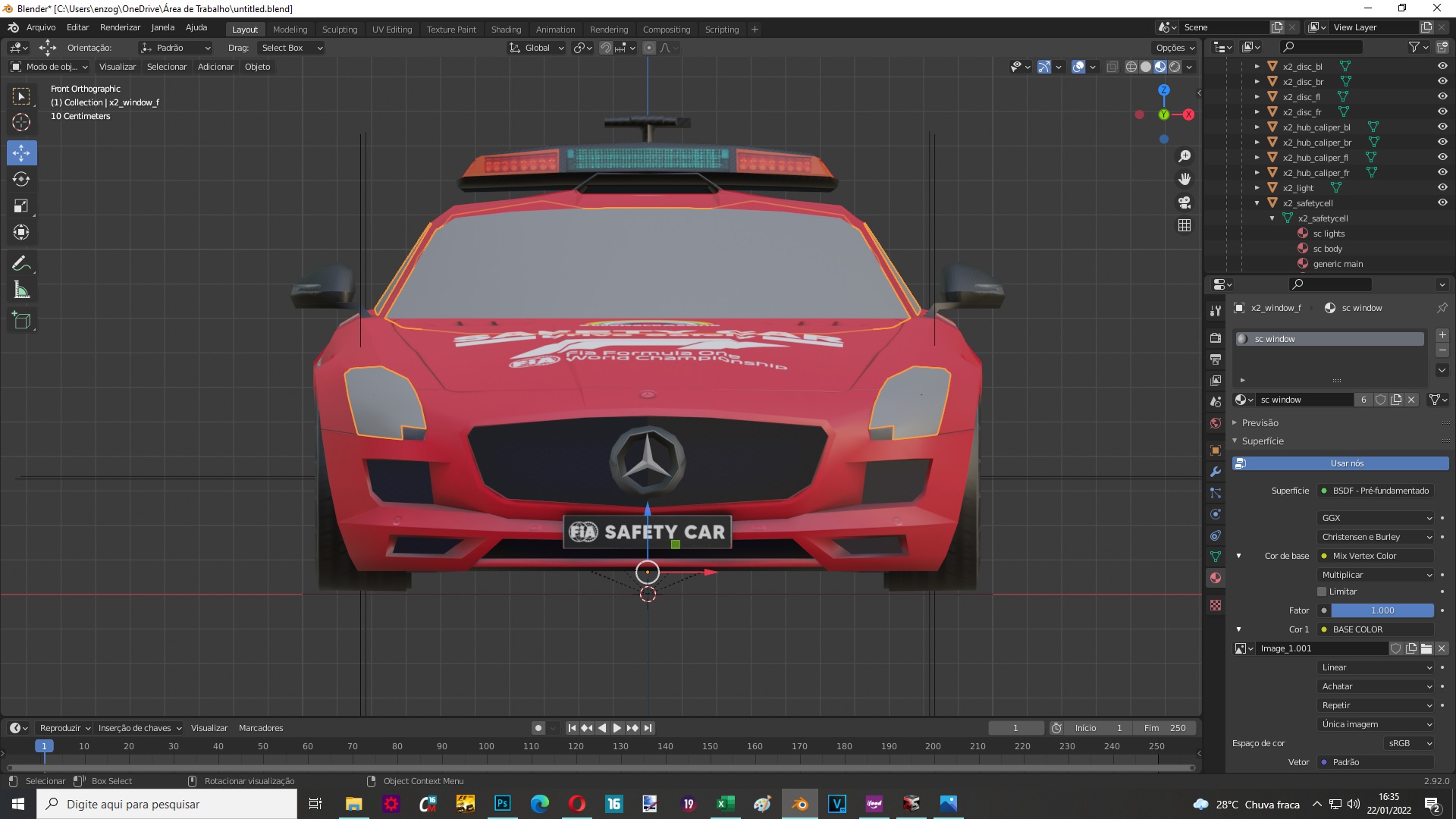Toggle X-ray display
The height and width of the screenshot is (819, 1456).
1112,67
